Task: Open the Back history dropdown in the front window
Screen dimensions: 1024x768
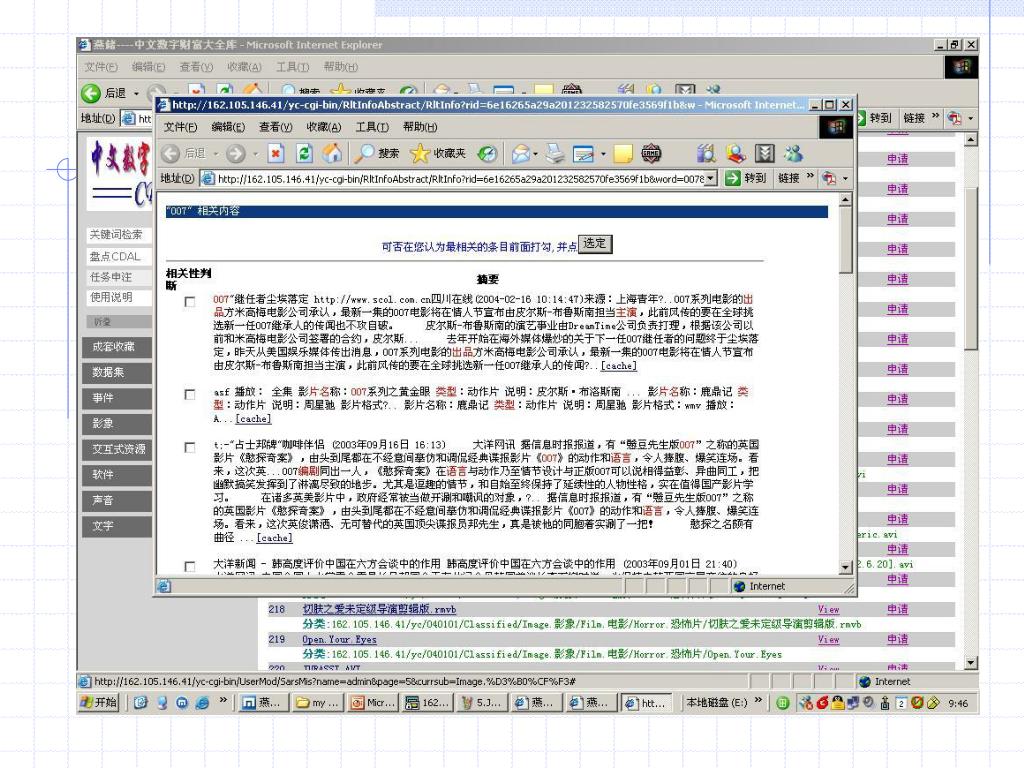Action: click(216, 154)
